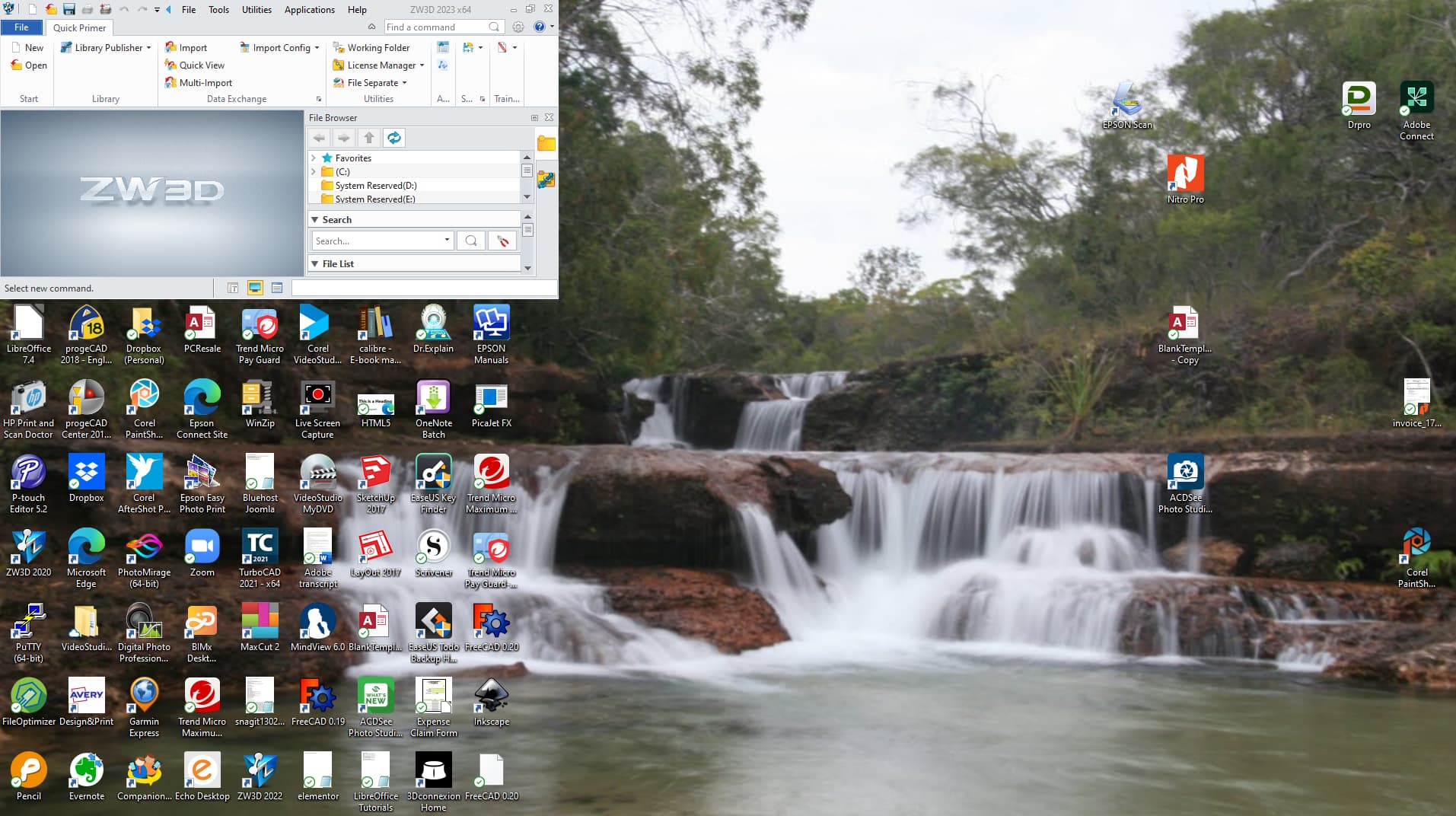The image size is (1456, 816).
Task: Toggle the highlighted monitor icon in status bar
Action: (x=255, y=288)
